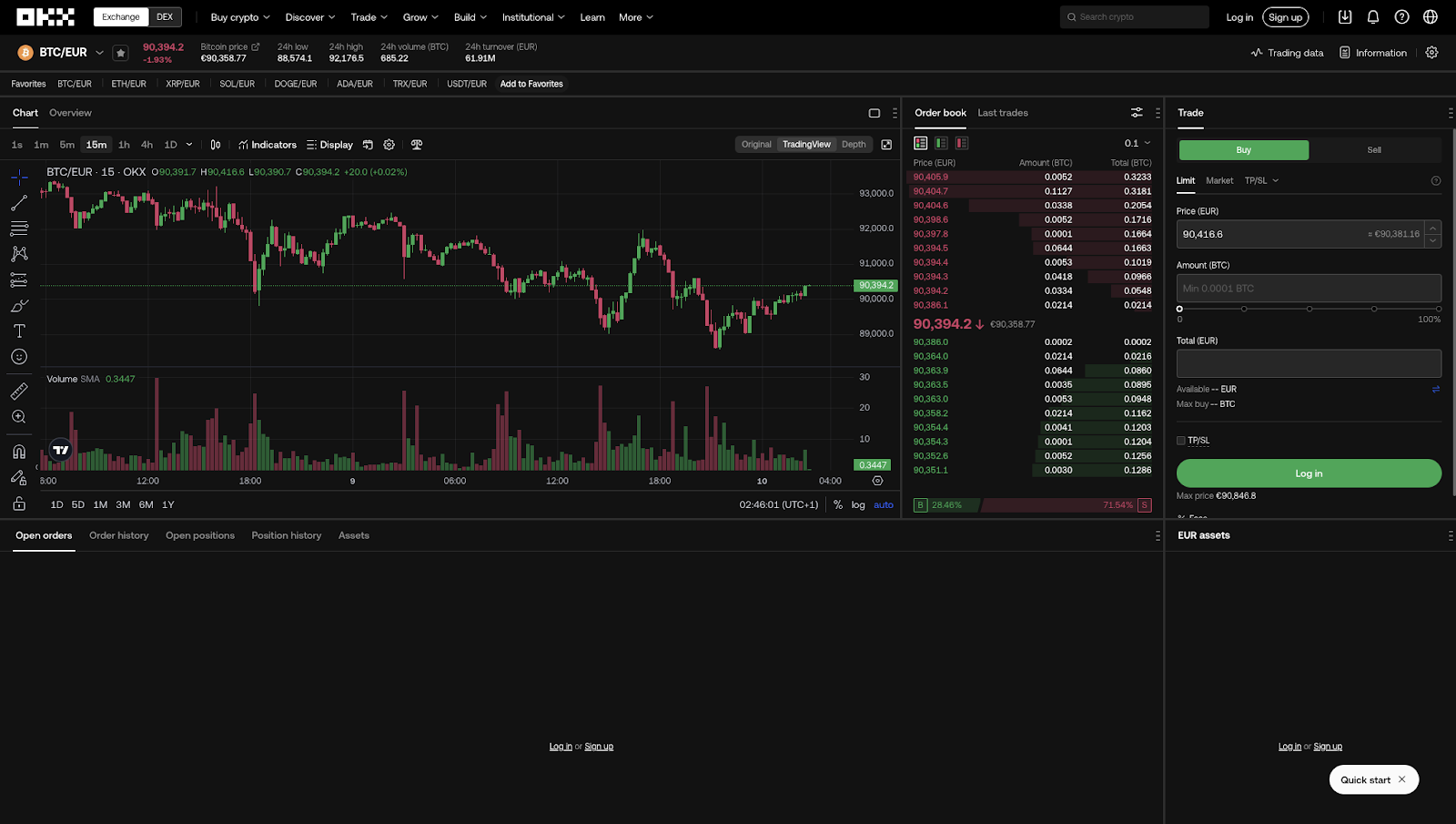Open the Last trades tab
This screenshot has height=824, width=1456.
click(1002, 112)
